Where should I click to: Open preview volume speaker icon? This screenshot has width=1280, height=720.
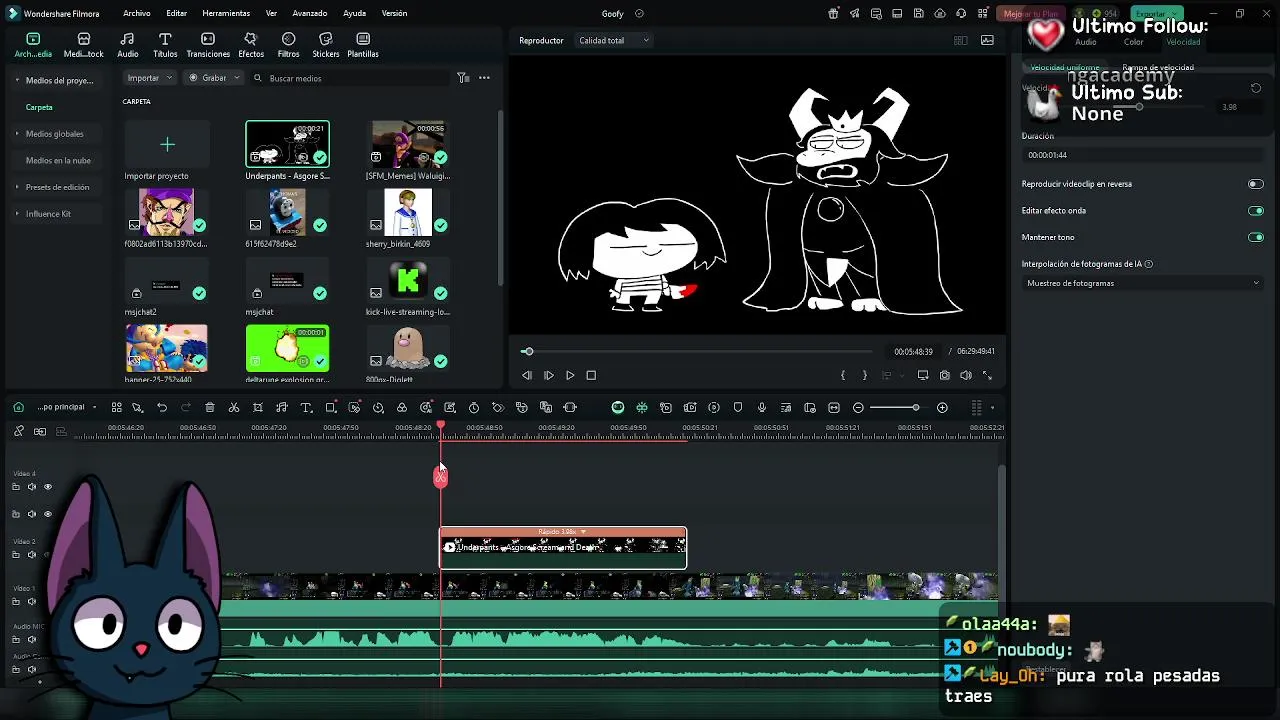point(966,375)
